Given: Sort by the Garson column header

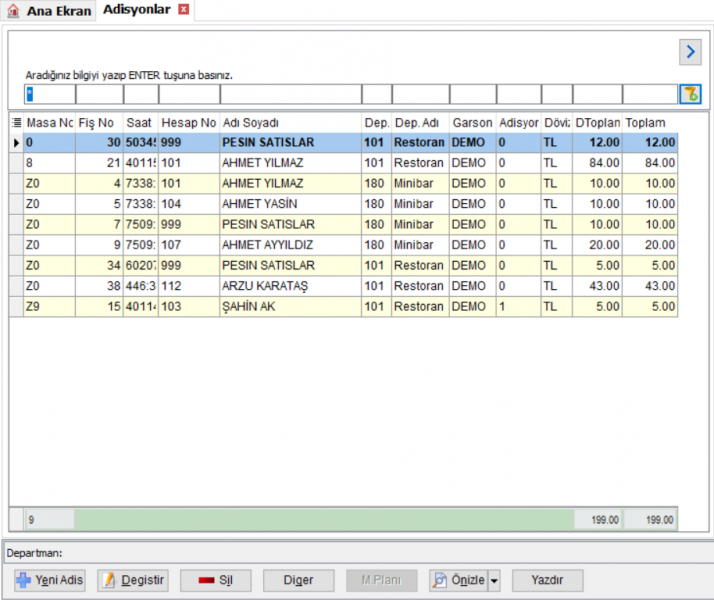Looking at the screenshot, I should pyautogui.click(x=473, y=122).
